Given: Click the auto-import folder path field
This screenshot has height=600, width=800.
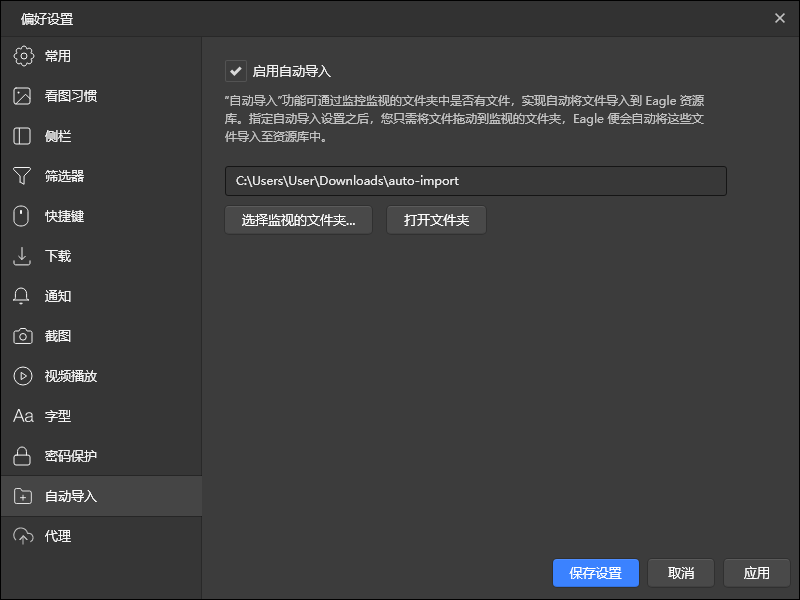Looking at the screenshot, I should coord(476,181).
